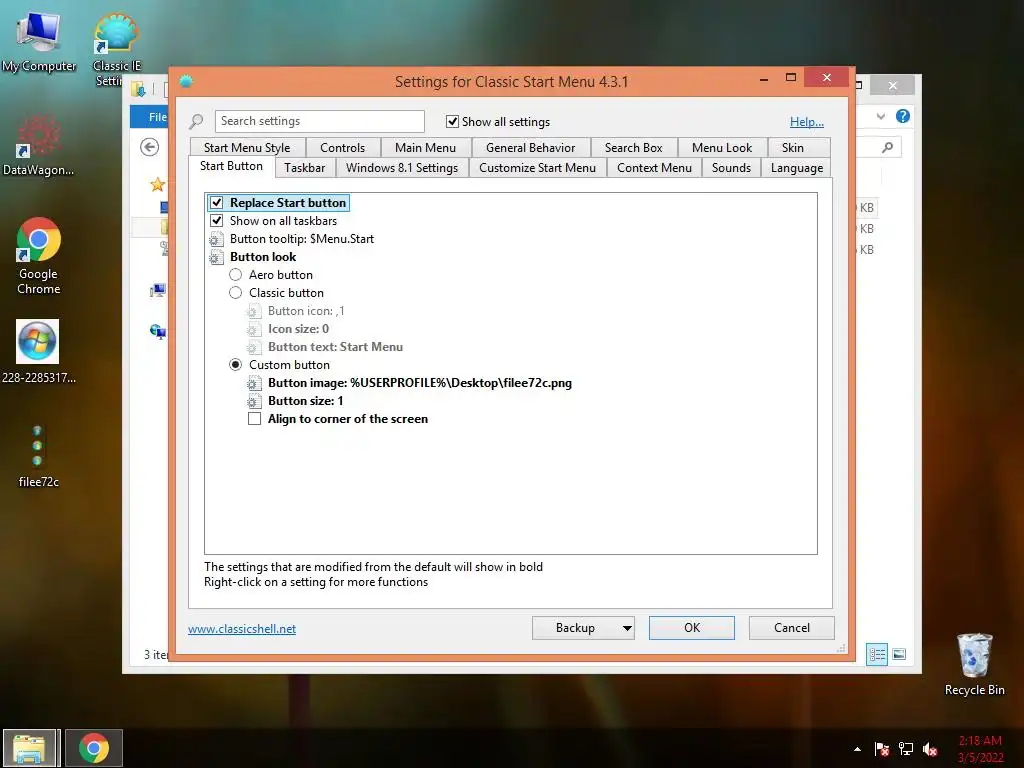Switch to Main Menu tab
Screen dimensions: 1024x768
pyautogui.click(x=425, y=148)
